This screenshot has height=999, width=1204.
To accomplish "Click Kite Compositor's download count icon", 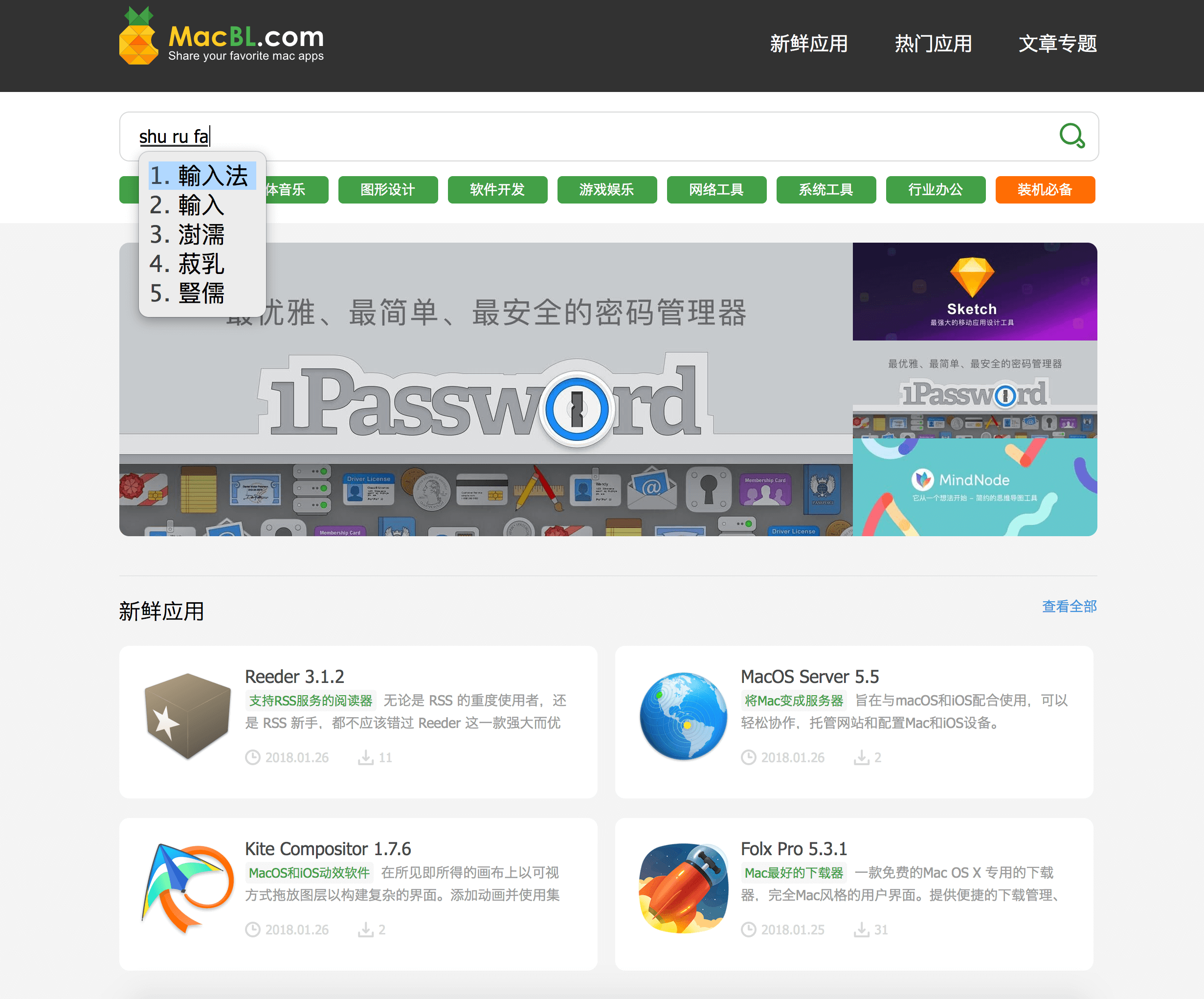I will click(x=365, y=930).
